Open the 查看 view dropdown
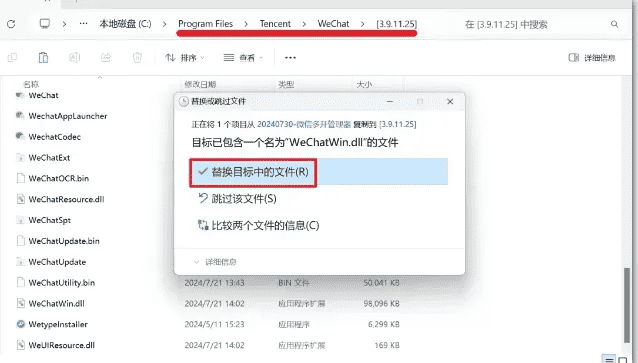This screenshot has width=638, height=363. 243,58
